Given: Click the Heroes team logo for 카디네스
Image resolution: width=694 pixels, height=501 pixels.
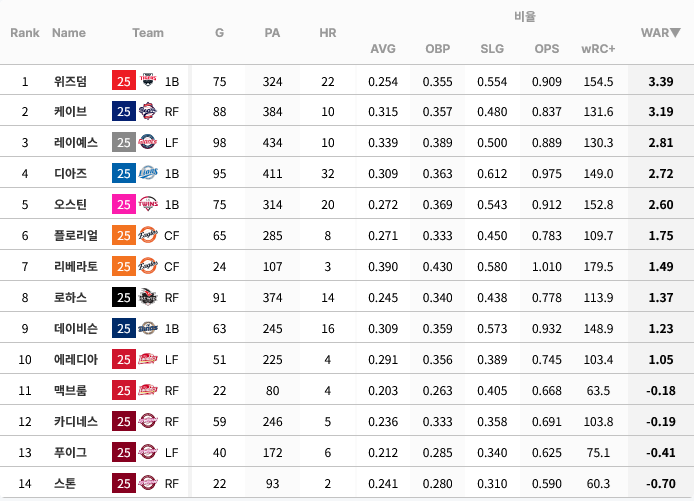Looking at the screenshot, I should click(x=148, y=421).
